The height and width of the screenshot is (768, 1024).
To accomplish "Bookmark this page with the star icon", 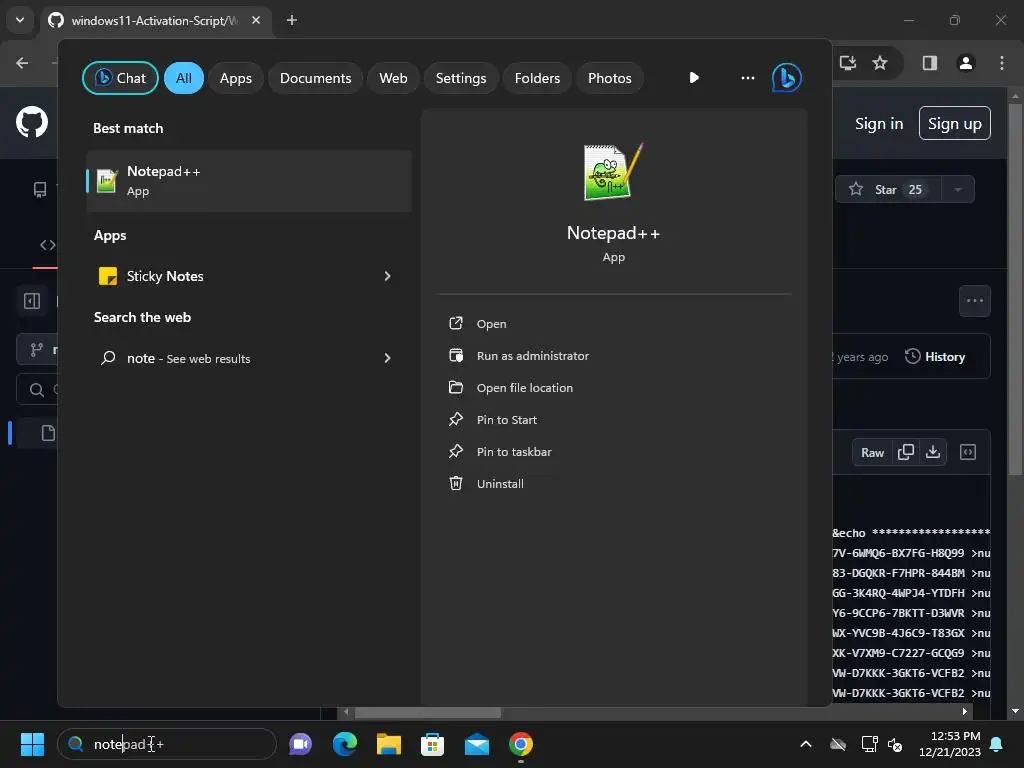I will [880, 63].
